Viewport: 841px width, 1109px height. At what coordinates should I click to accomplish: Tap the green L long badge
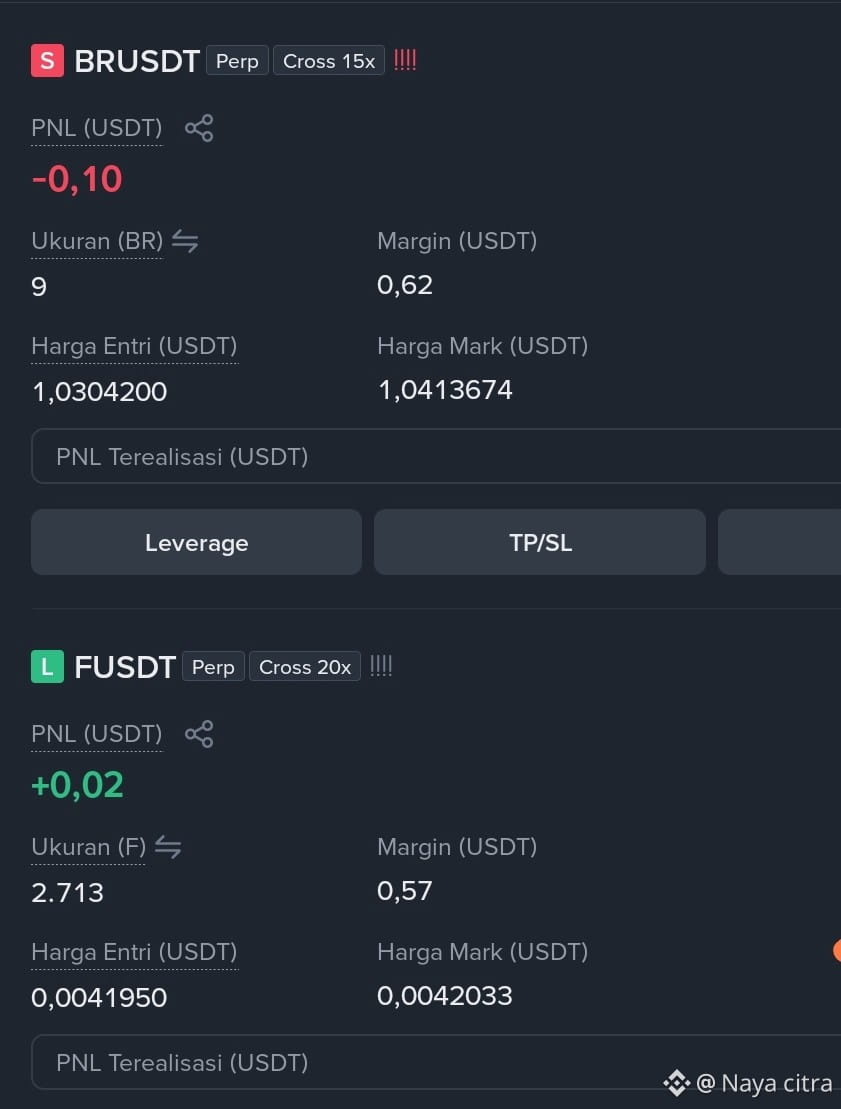[x=47, y=666]
